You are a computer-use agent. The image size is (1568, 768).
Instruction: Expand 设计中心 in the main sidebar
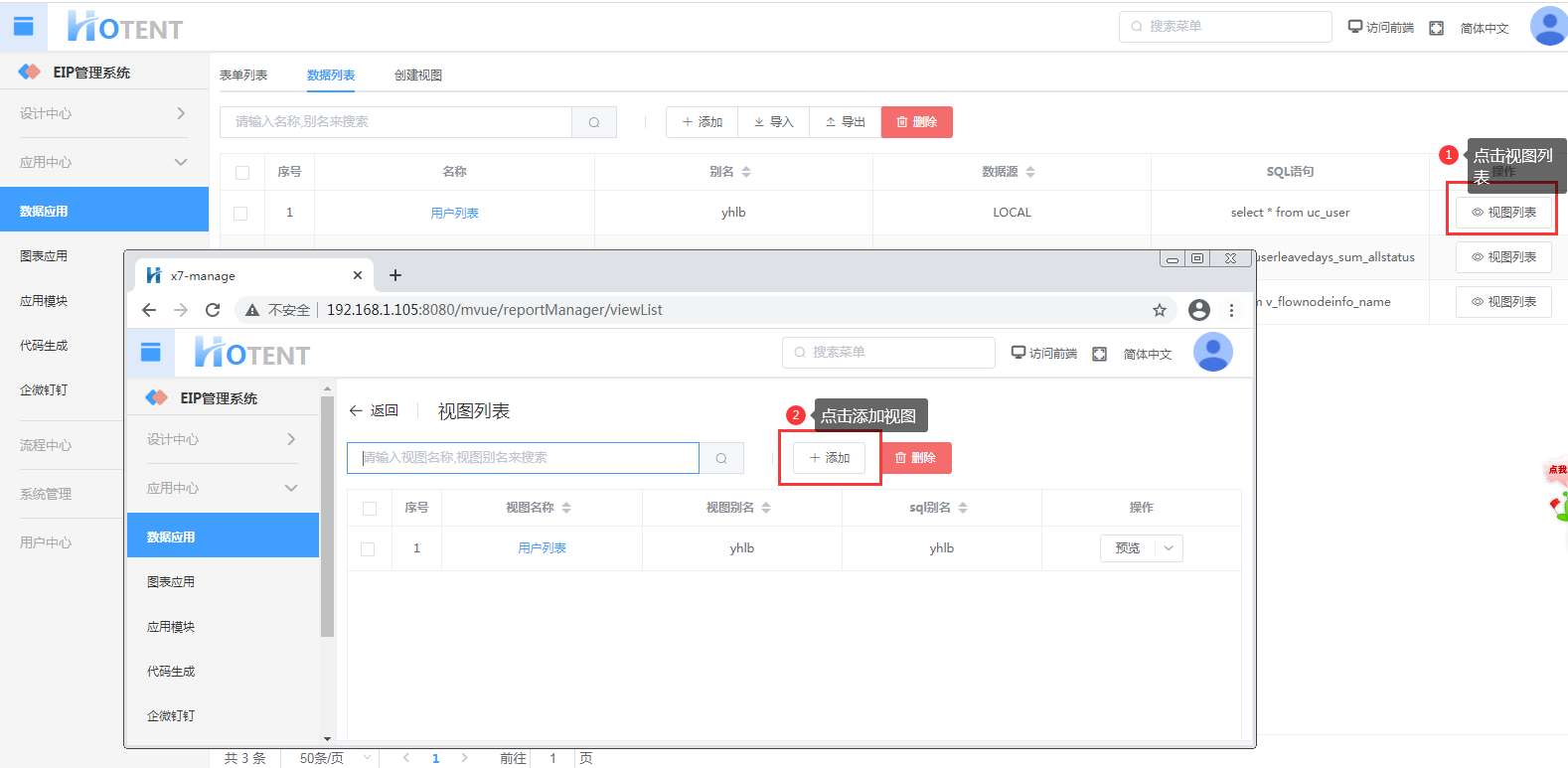pos(103,113)
